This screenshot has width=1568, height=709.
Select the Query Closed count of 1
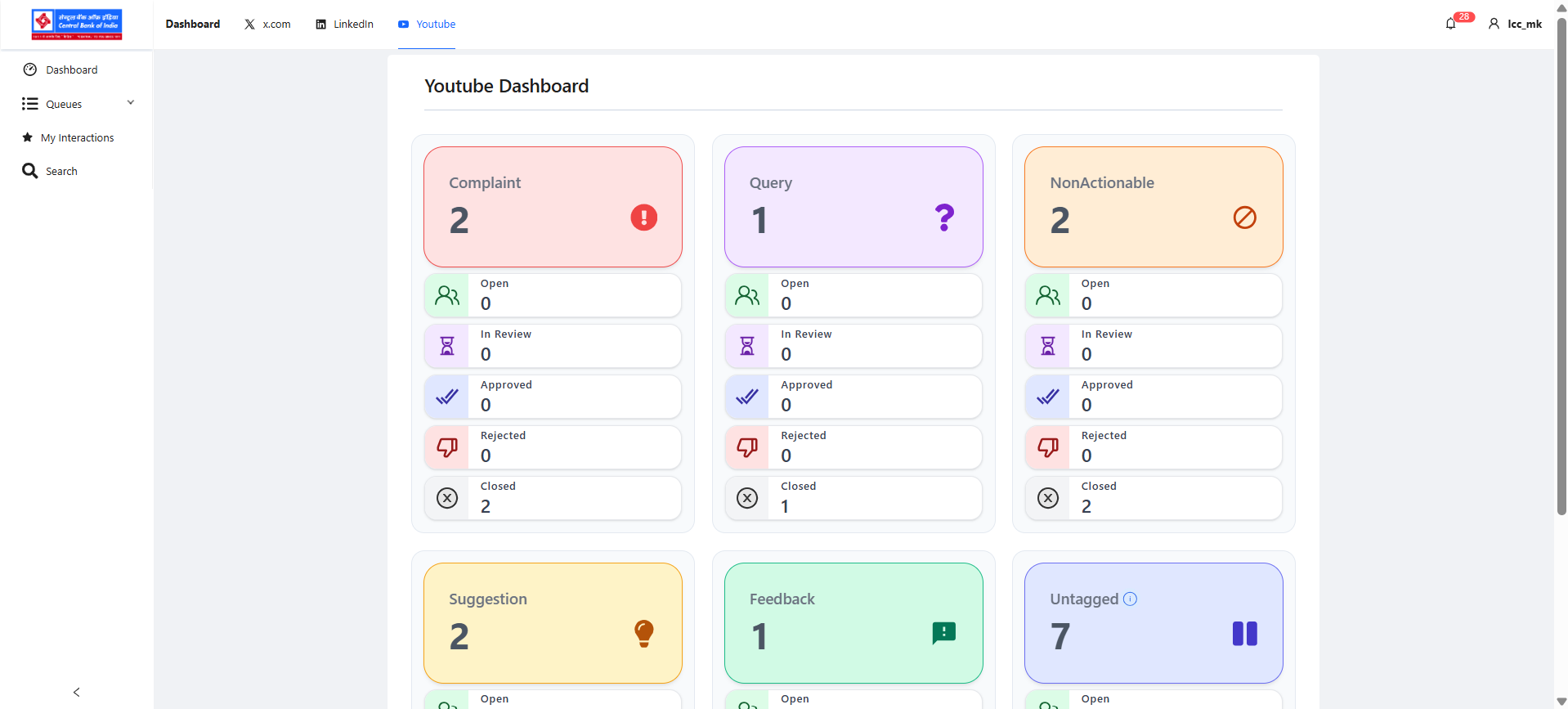coord(785,506)
